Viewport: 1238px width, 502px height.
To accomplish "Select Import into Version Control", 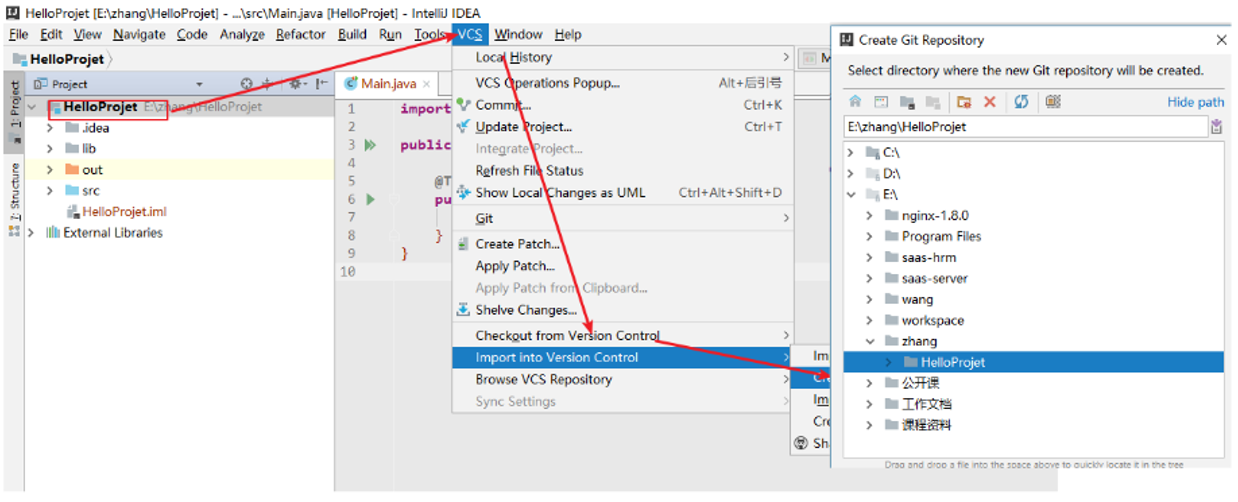I will point(623,357).
